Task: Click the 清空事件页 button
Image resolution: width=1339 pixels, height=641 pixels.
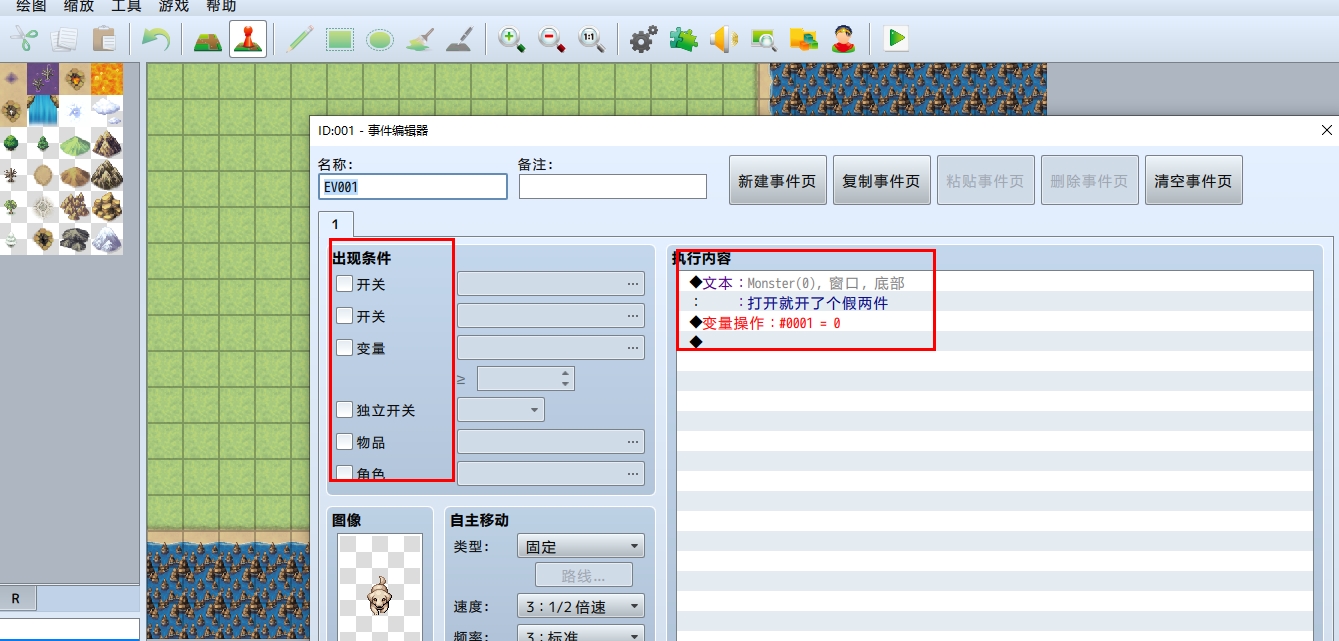Action: click(1193, 181)
